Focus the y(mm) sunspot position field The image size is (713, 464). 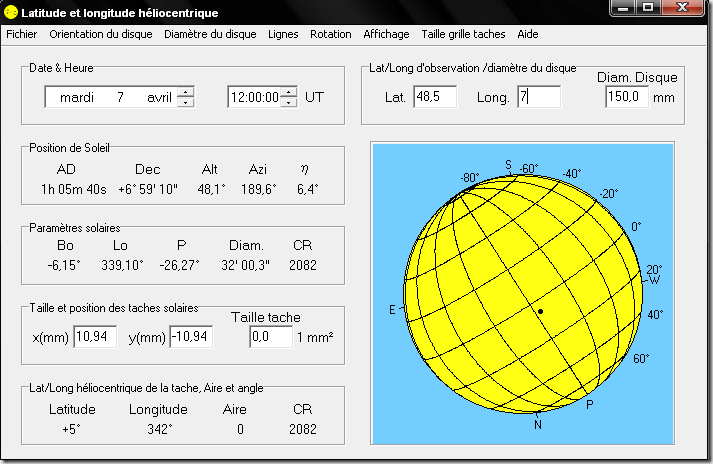pyautogui.click(x=192, y=337)
